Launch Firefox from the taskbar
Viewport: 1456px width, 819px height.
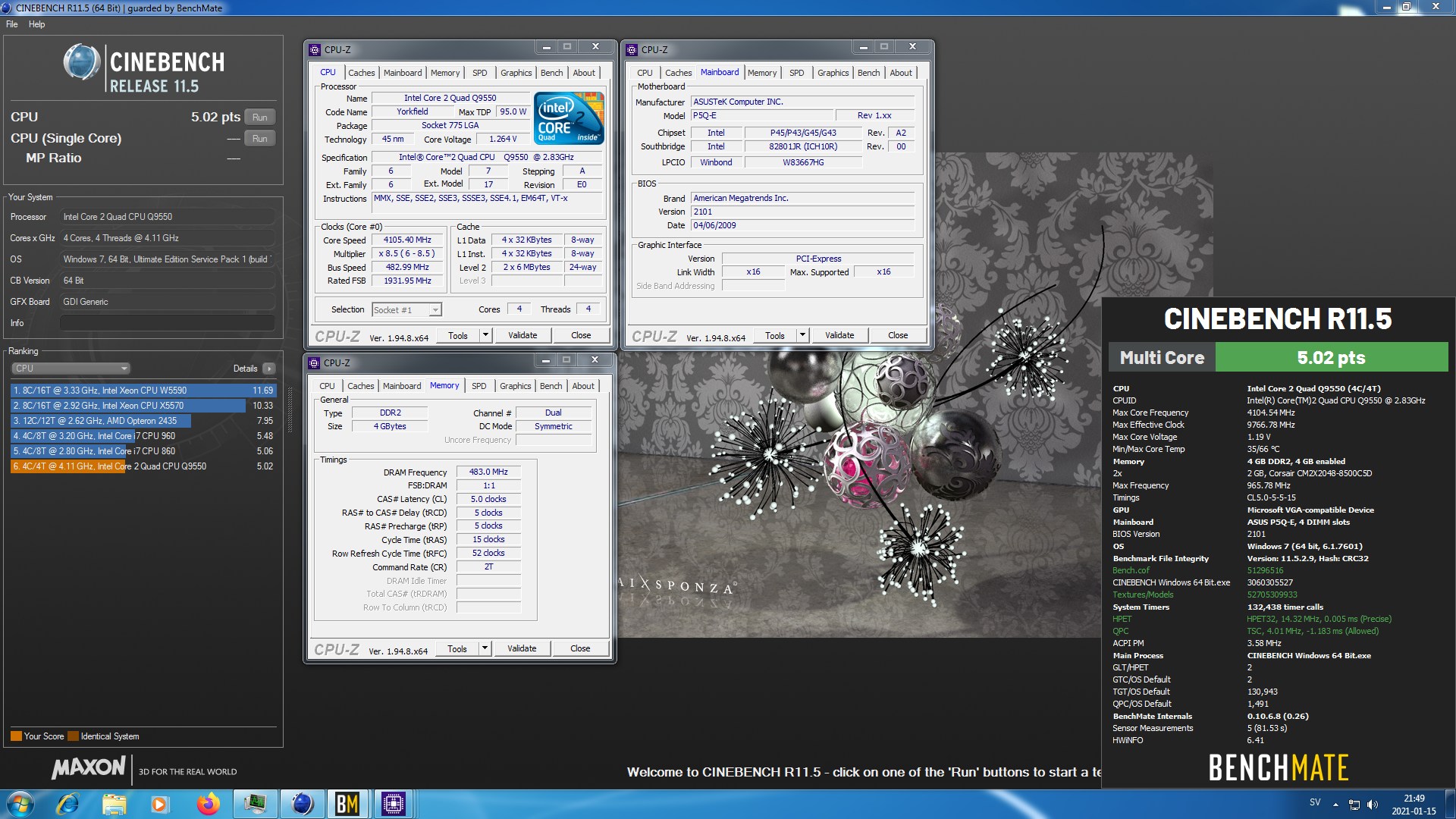[x=208, y=804]
